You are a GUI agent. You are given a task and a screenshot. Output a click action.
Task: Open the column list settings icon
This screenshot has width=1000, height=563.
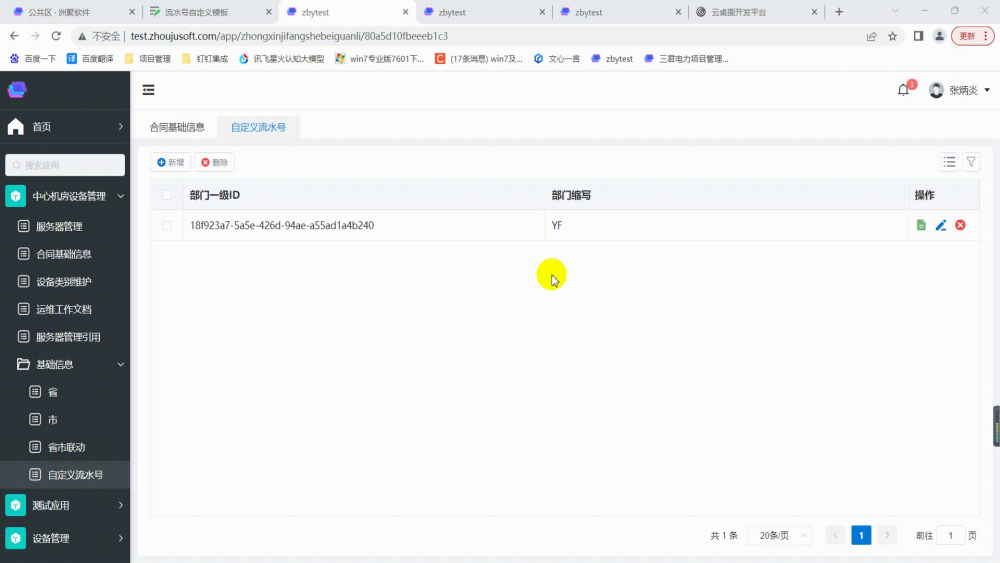pos(950,162)
